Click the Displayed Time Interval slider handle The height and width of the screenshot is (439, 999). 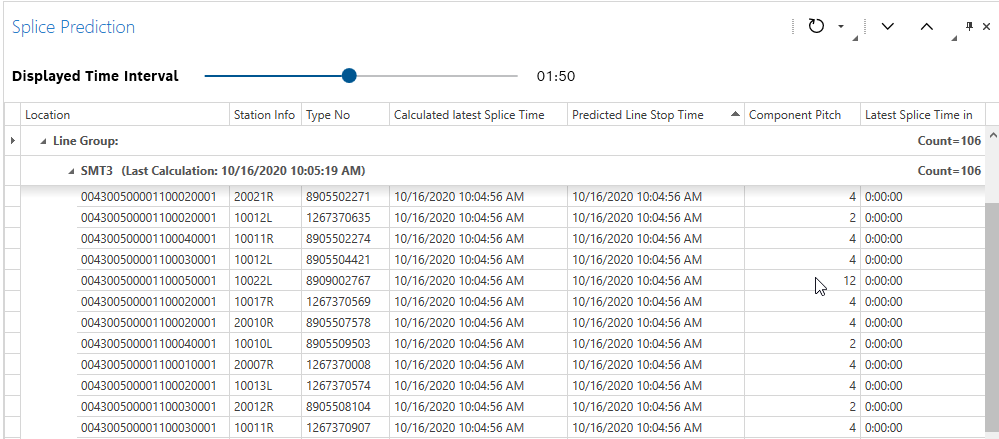349,76
